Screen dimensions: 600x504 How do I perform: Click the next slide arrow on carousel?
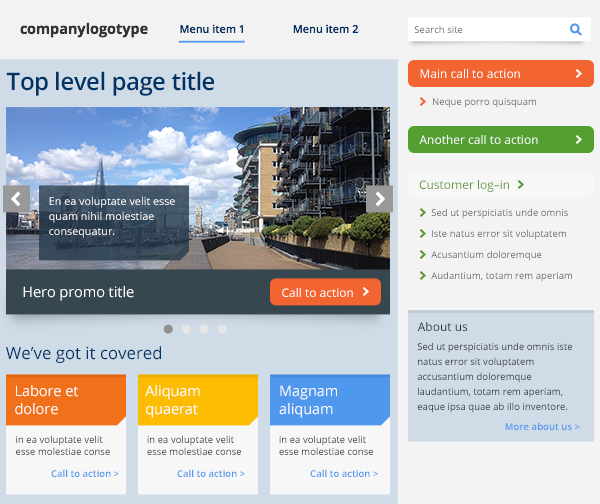379,199
